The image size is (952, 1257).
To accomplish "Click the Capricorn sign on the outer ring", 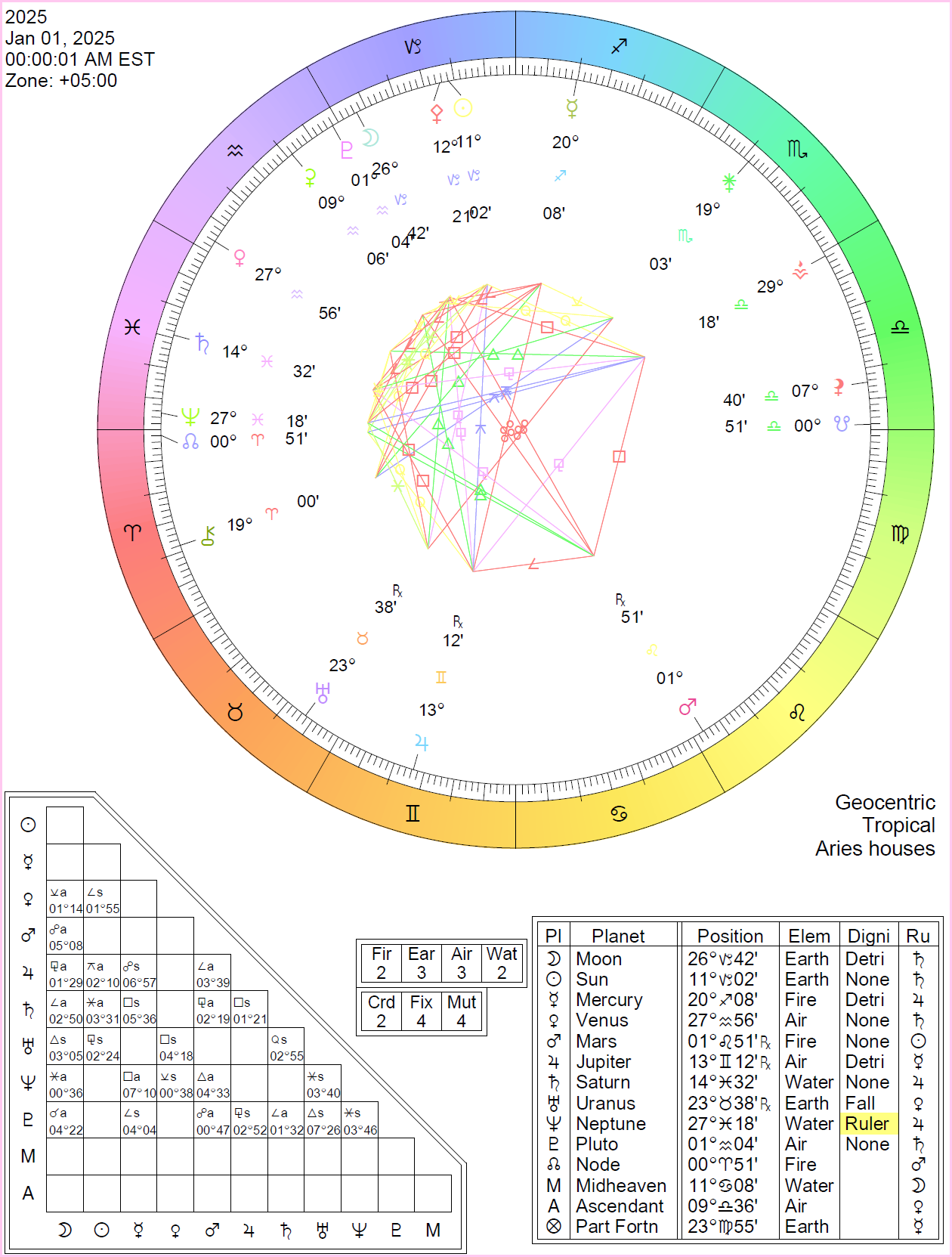I will [413, 47].
